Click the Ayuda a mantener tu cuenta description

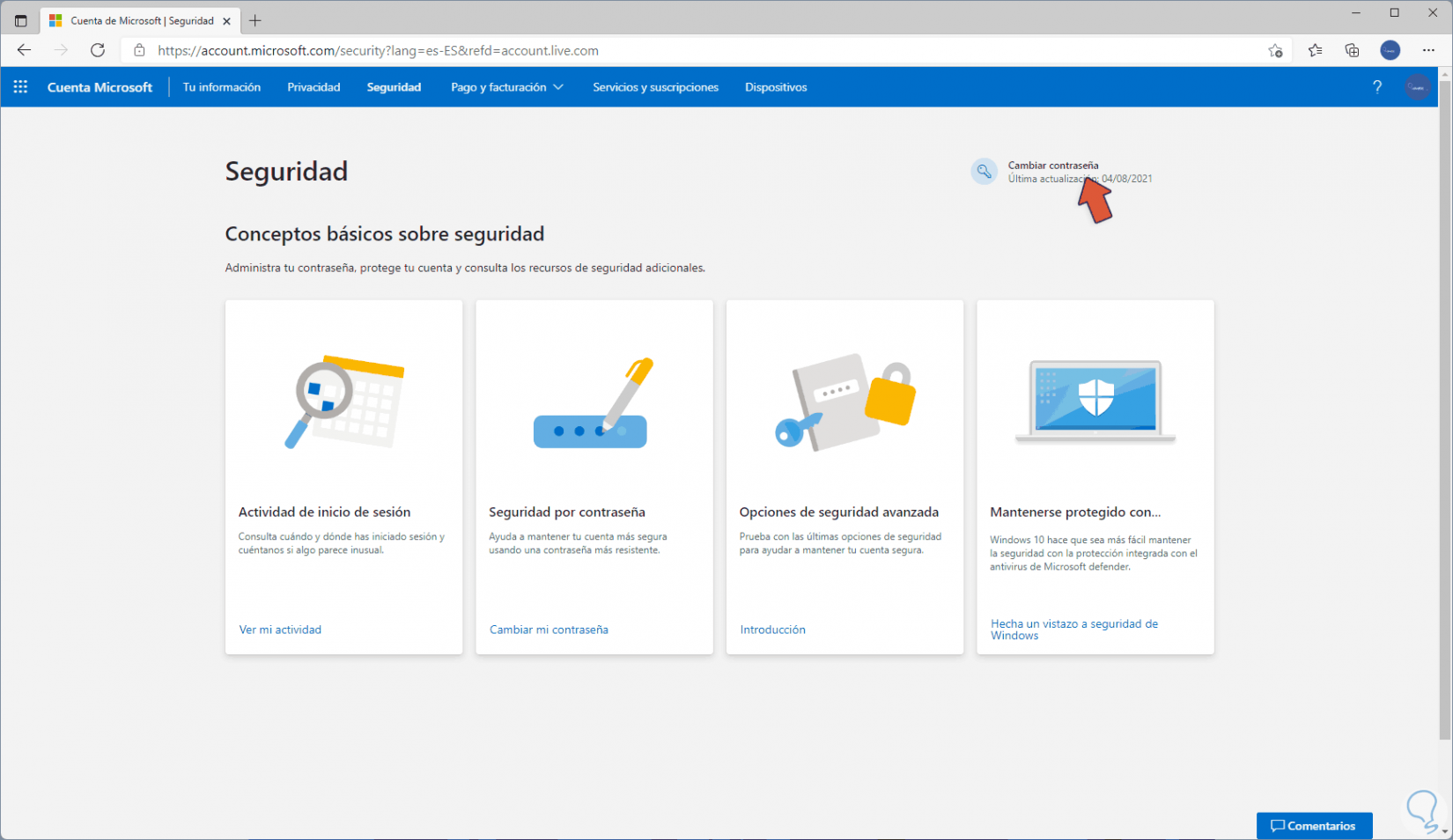point(578,543)
